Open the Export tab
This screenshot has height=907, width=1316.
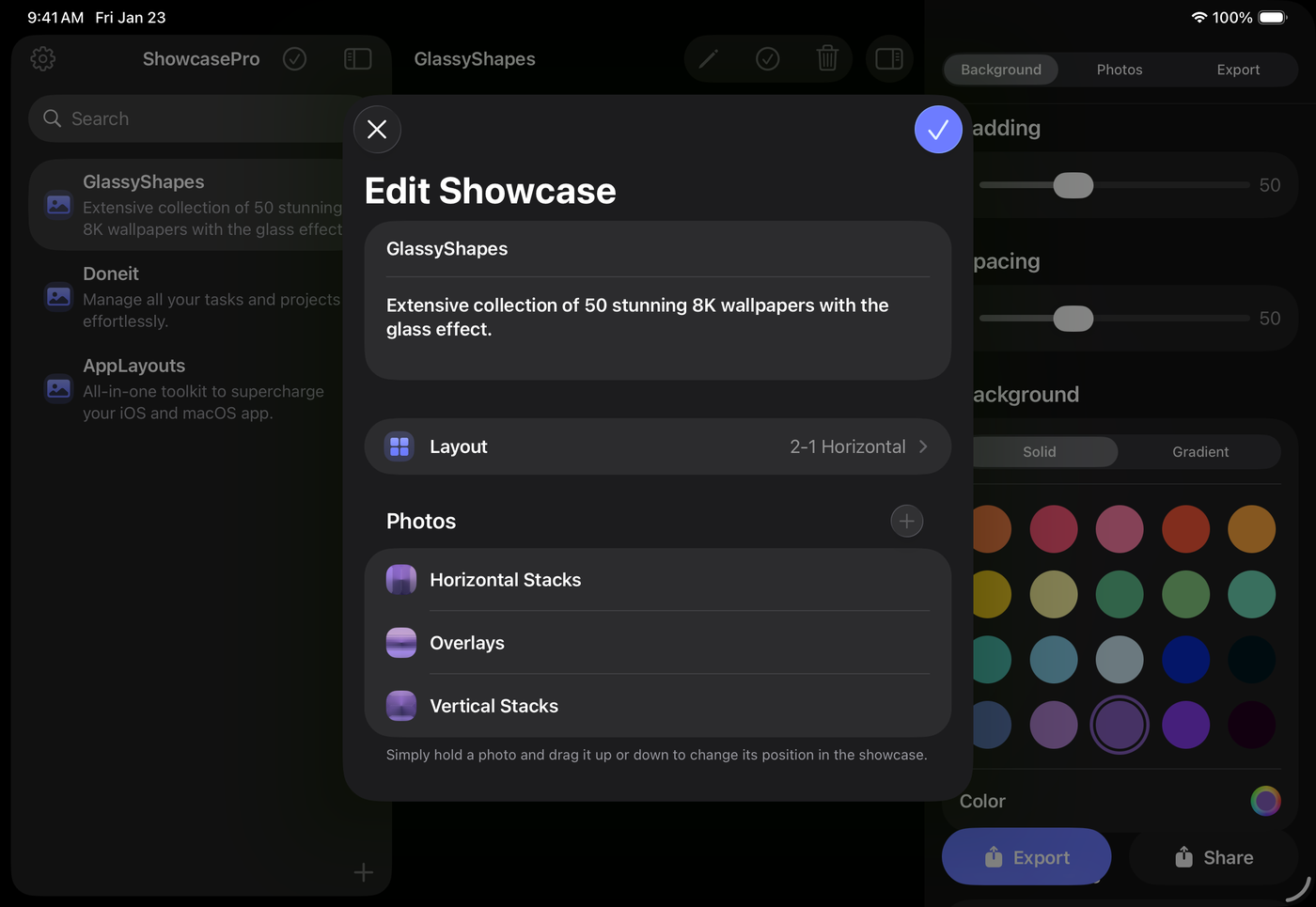click(x=1238, y=70)
